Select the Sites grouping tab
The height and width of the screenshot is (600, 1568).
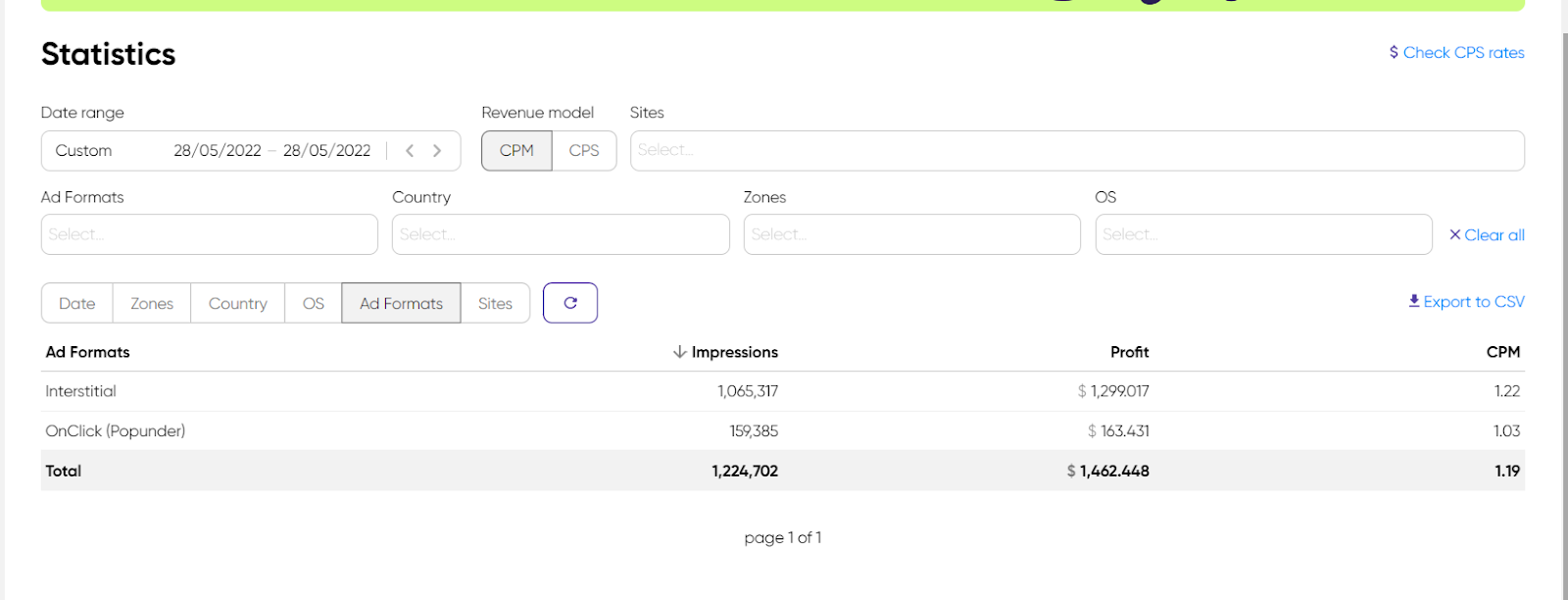[x=495, y=304]
